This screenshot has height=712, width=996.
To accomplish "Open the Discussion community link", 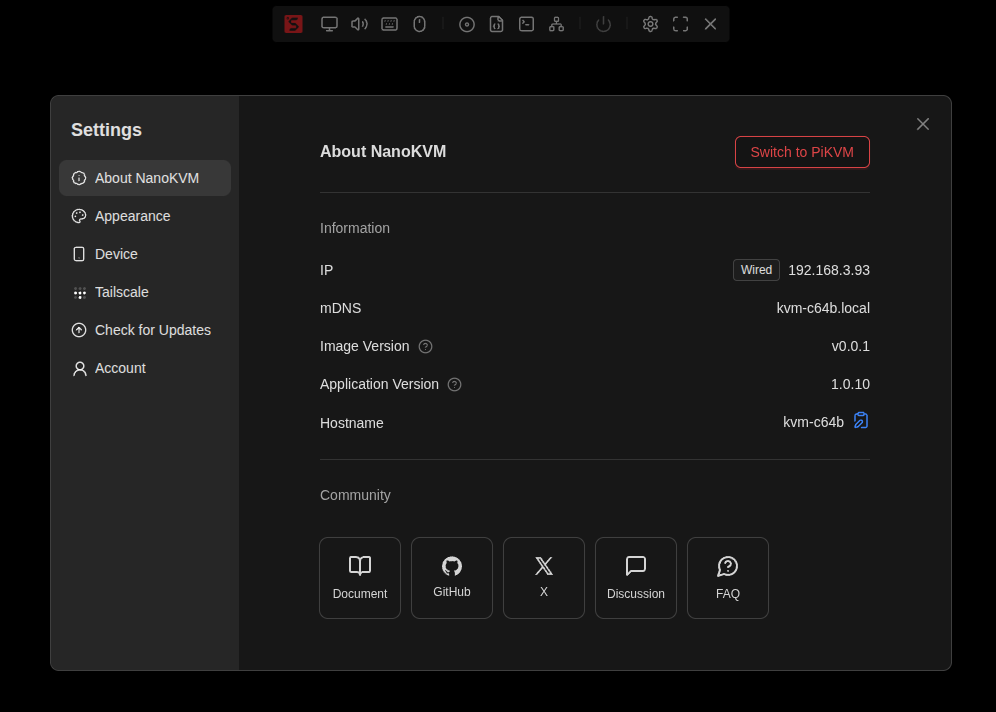I will click(636, 578).
